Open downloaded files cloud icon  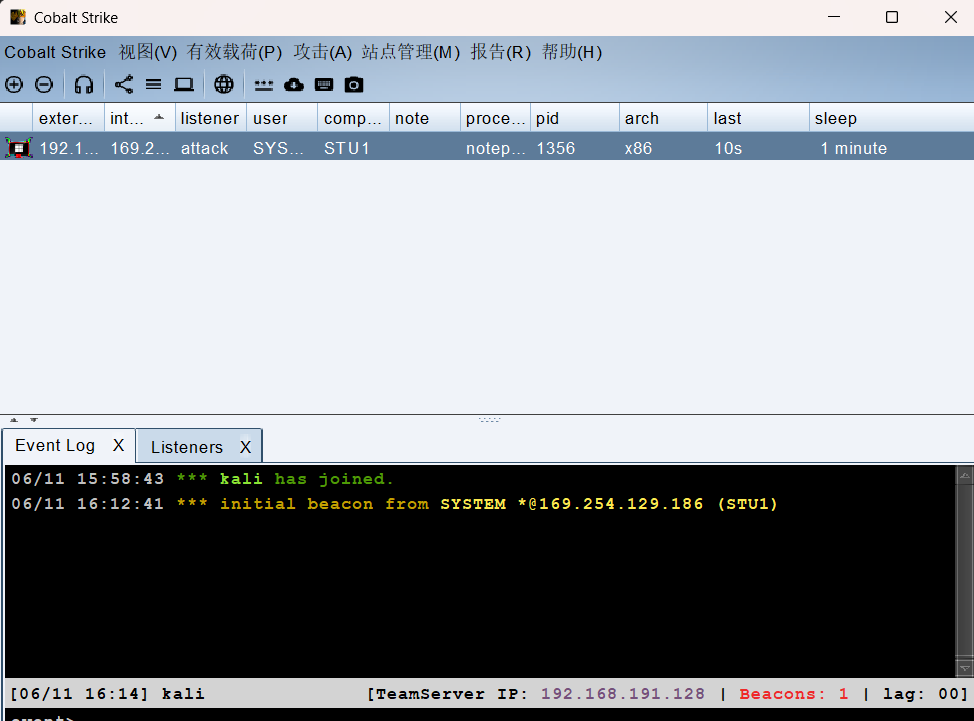[x=294, y=84]
